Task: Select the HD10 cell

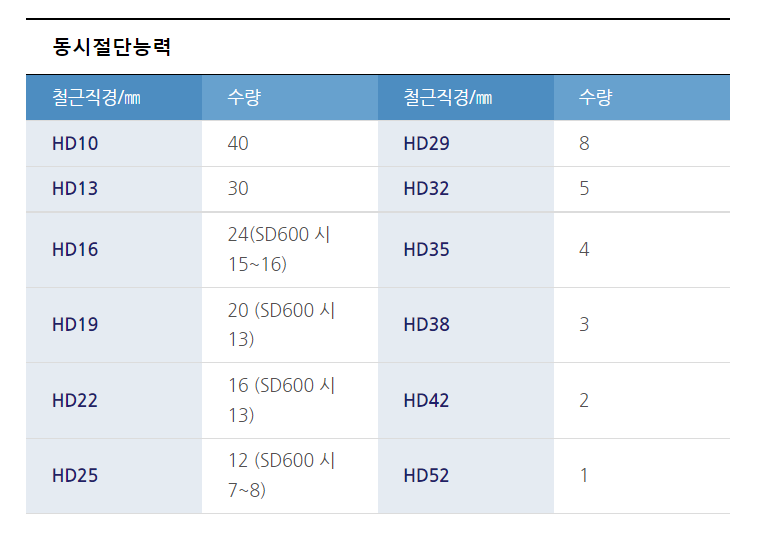Action: point(114,143)
